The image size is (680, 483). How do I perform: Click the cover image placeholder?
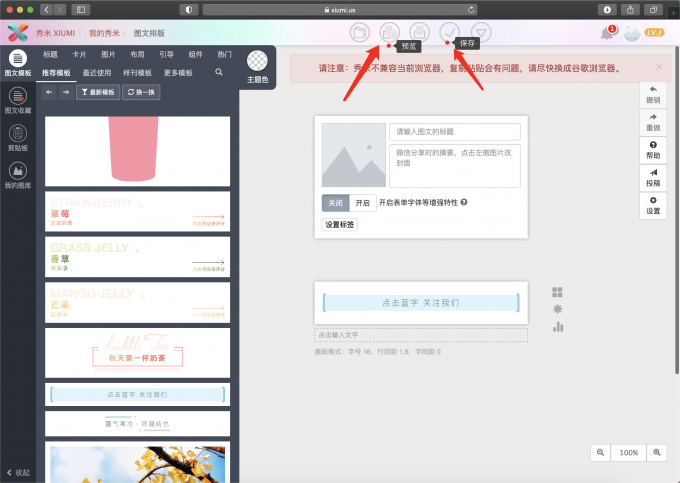[x=353, y=155]
